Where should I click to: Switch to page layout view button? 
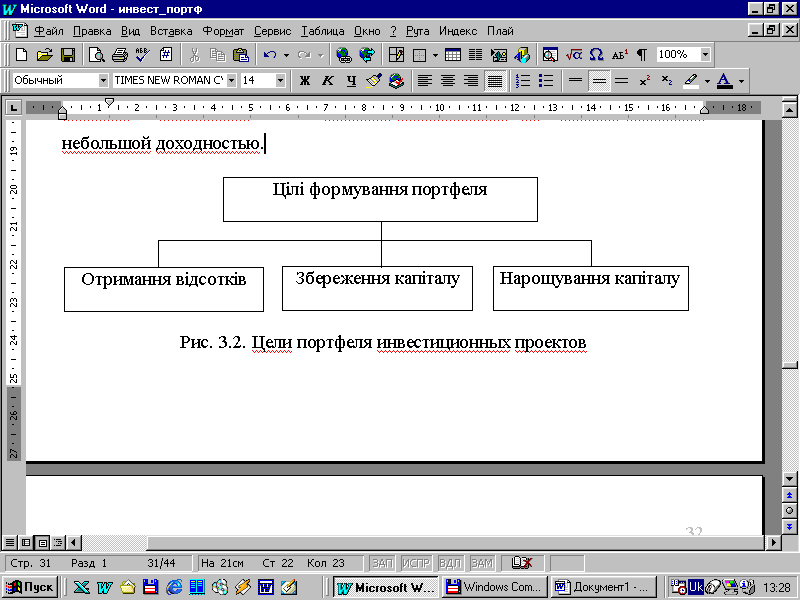[42, 543]
